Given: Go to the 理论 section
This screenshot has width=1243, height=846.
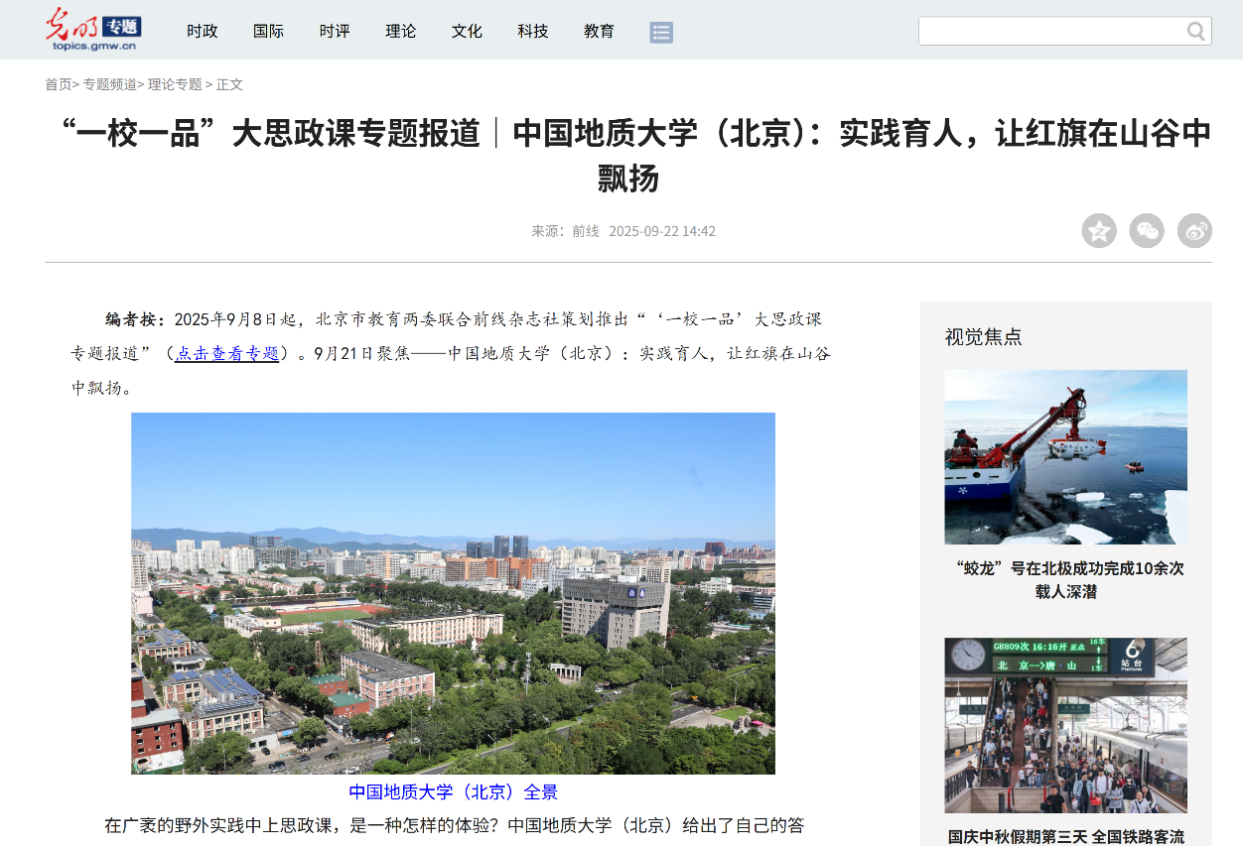Looking at the screenshot, I should click(x=401, y=31).
